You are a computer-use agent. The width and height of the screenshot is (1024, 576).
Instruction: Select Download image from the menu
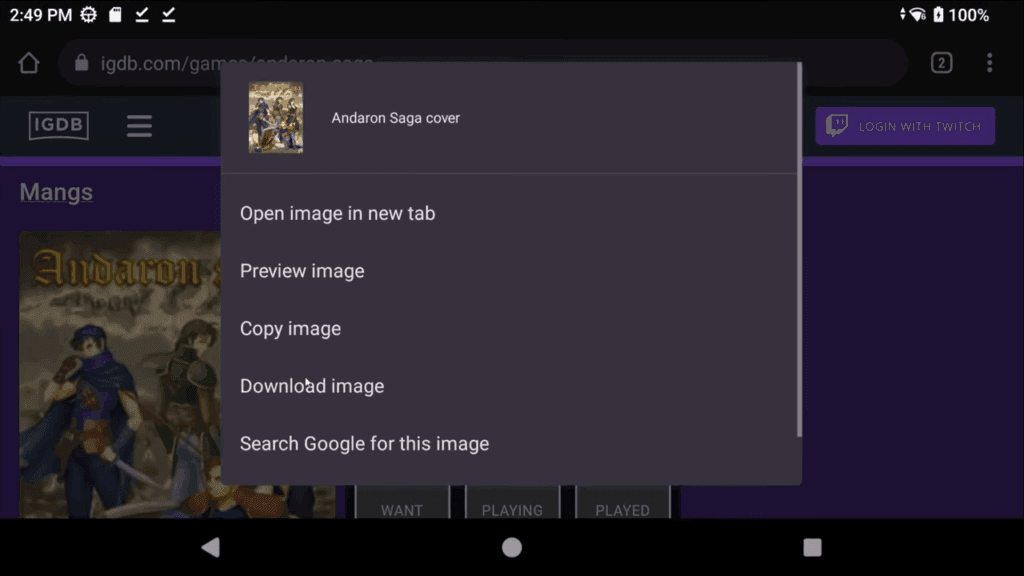tap(509, 386)
